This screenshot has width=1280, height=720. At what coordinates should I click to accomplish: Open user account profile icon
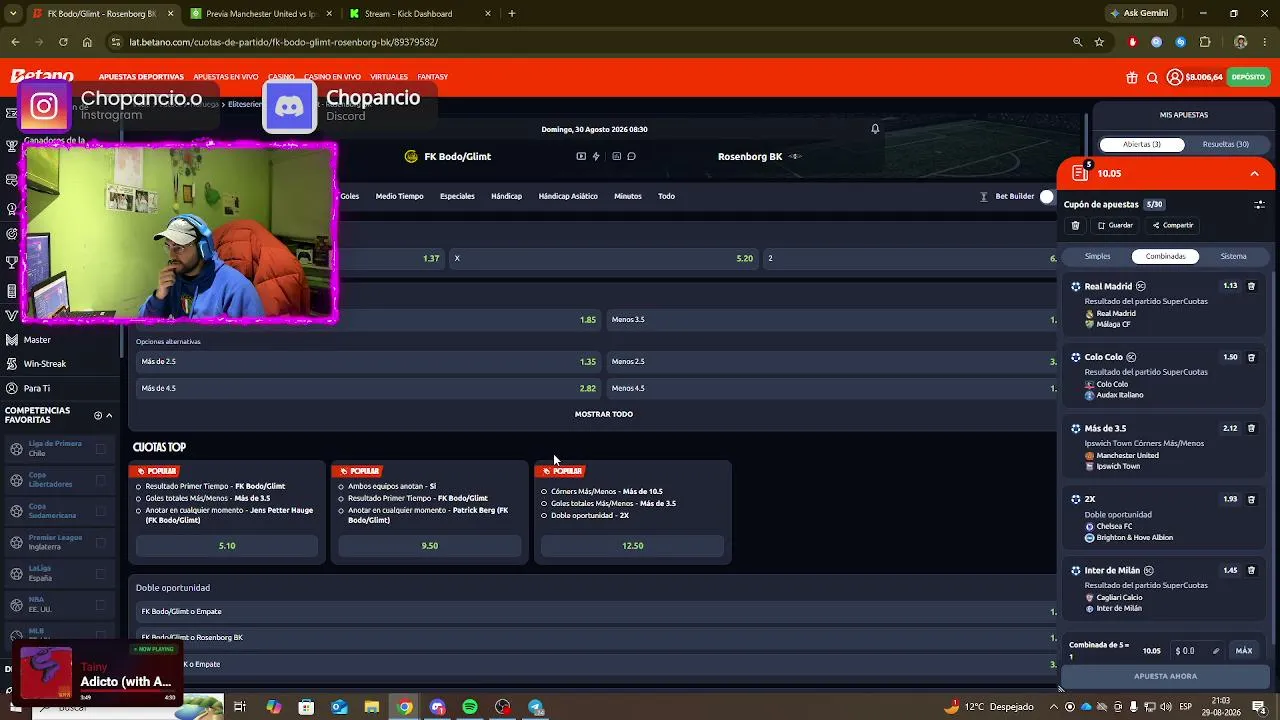(1175, 77)
